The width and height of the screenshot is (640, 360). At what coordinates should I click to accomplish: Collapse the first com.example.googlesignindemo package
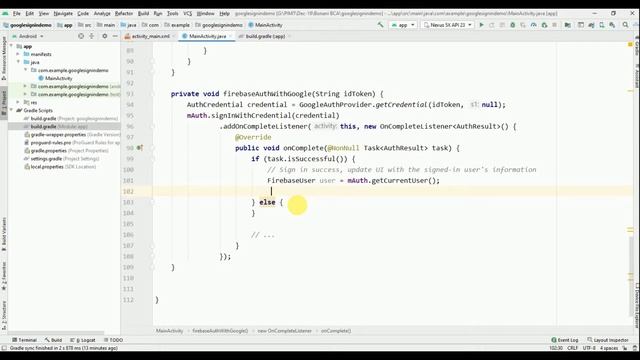coord(25,70)
